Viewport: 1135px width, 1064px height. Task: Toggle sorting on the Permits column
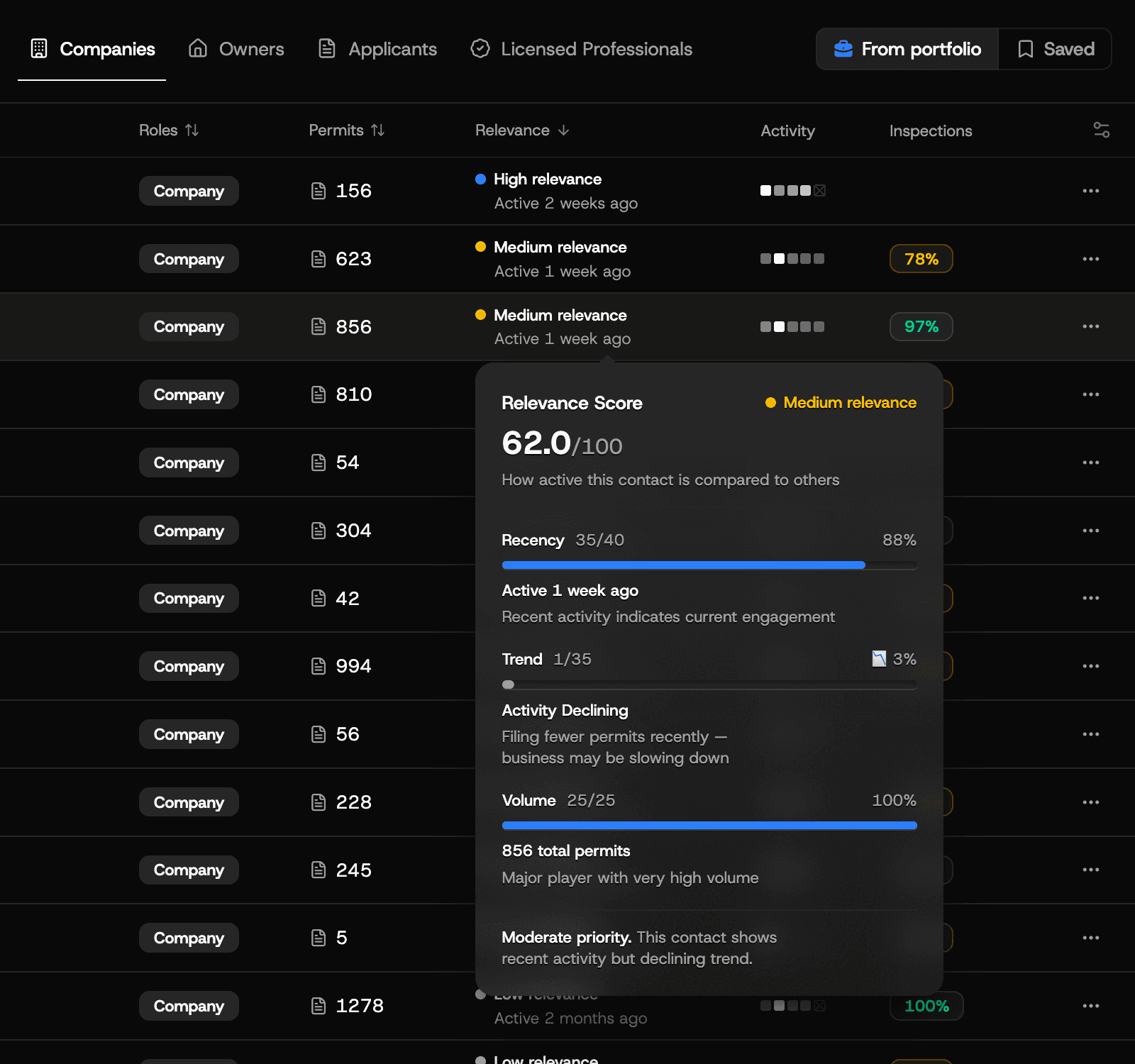pyautogui.click(x=379, y=130)
